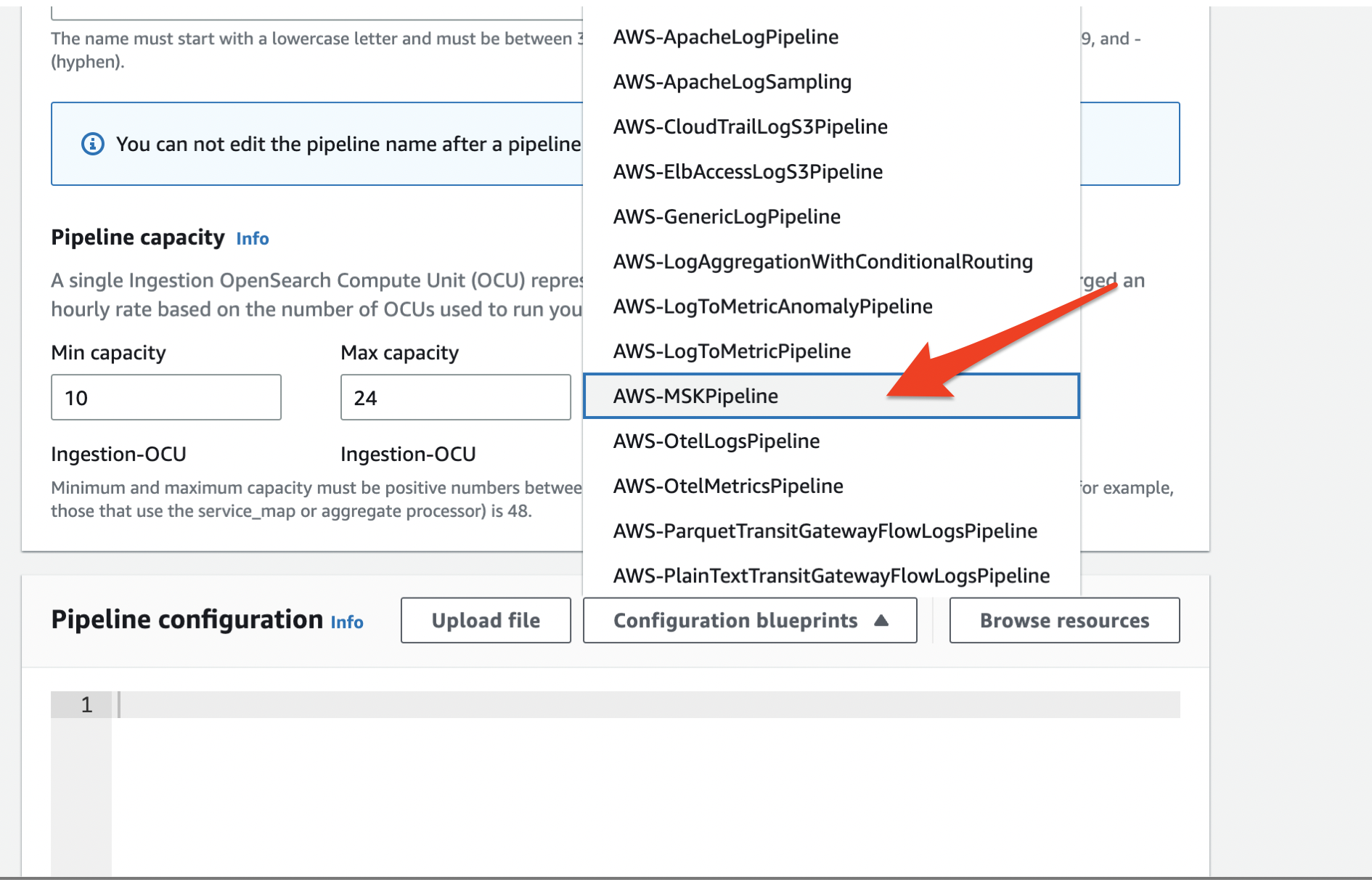Click the info icon in the pipeline name notice
The height and width of the screenshot is (880, 1372).
[92, 144]
